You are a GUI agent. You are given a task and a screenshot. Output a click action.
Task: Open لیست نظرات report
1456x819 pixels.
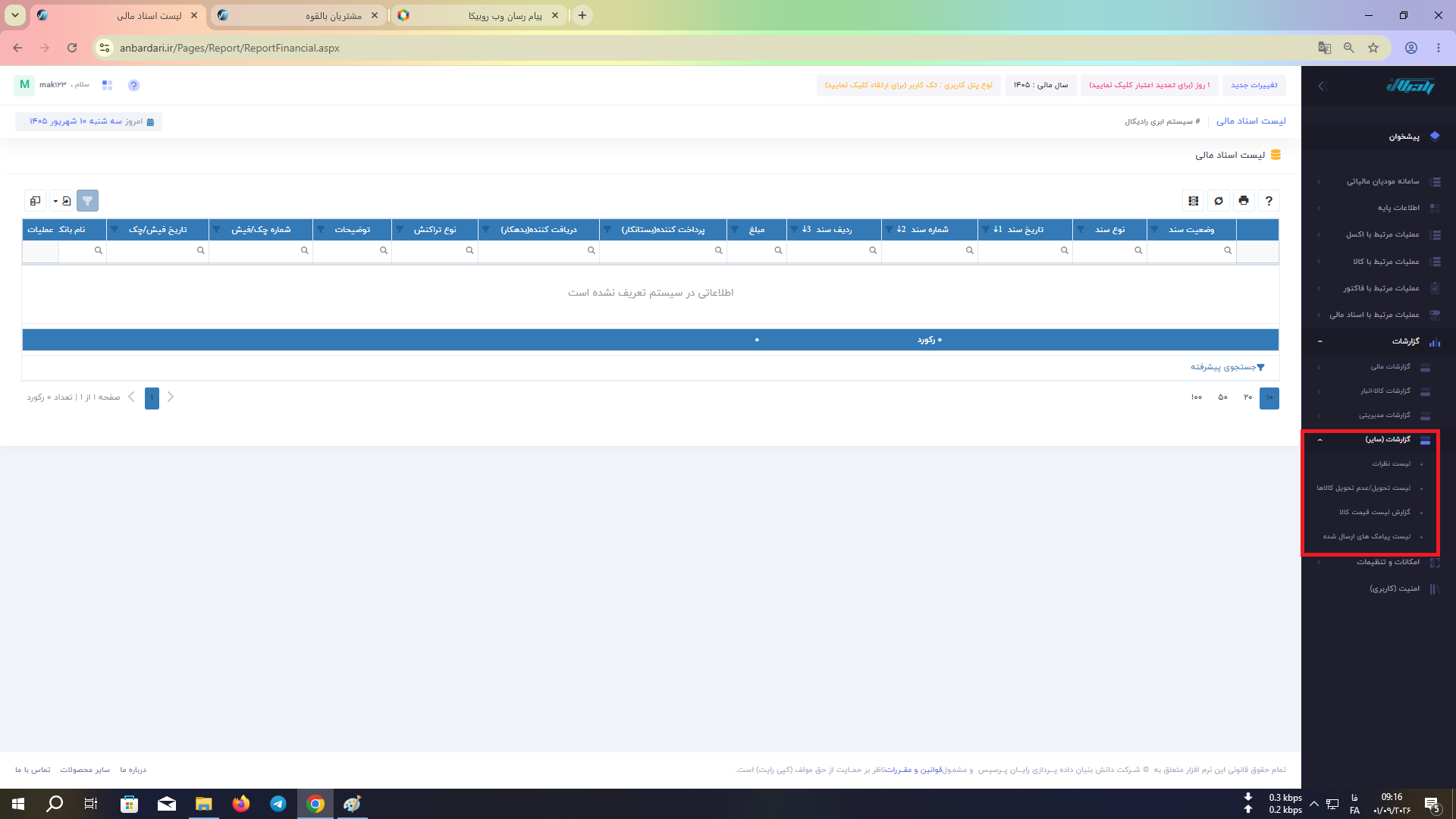(1391, 464)
